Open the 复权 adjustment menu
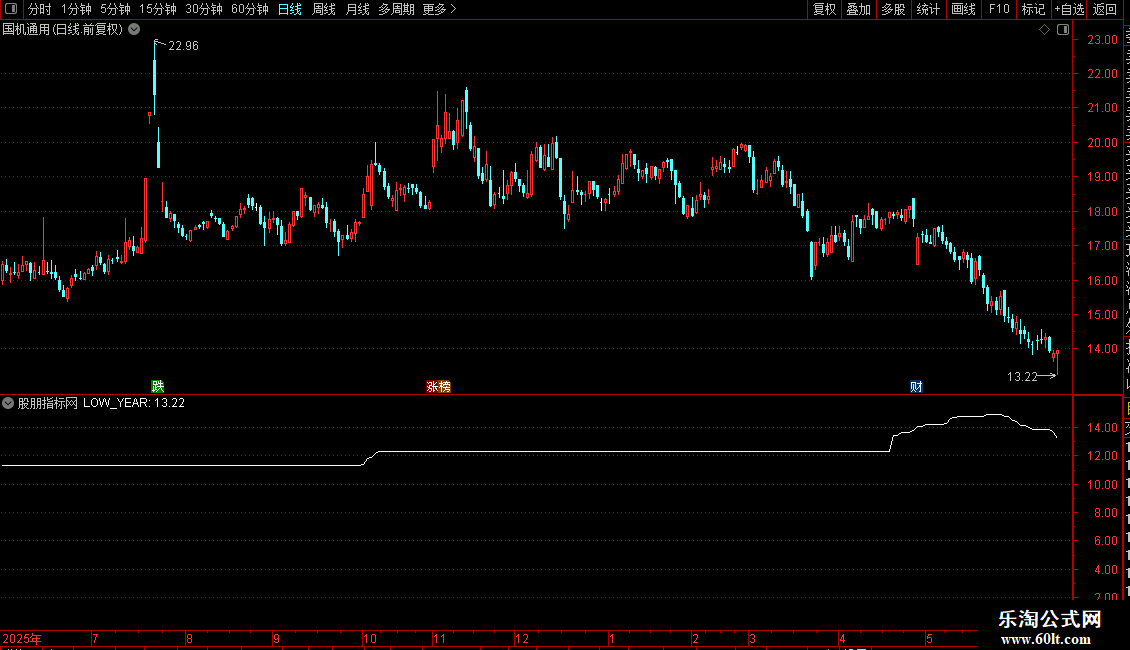1130x650 pixels. (824, 9)
